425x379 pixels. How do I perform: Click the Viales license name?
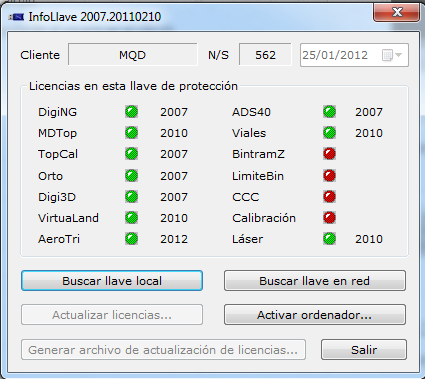(249, 133)
